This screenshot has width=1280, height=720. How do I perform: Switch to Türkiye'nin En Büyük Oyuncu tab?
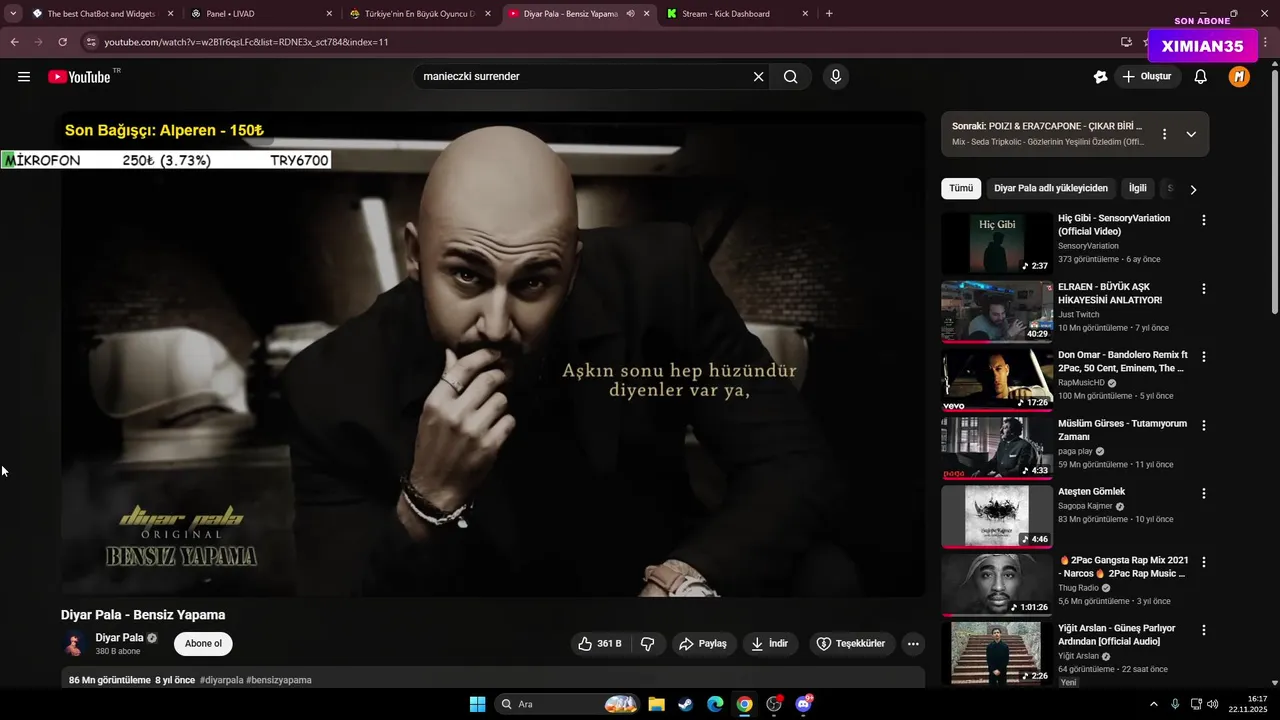click(421, 14)
